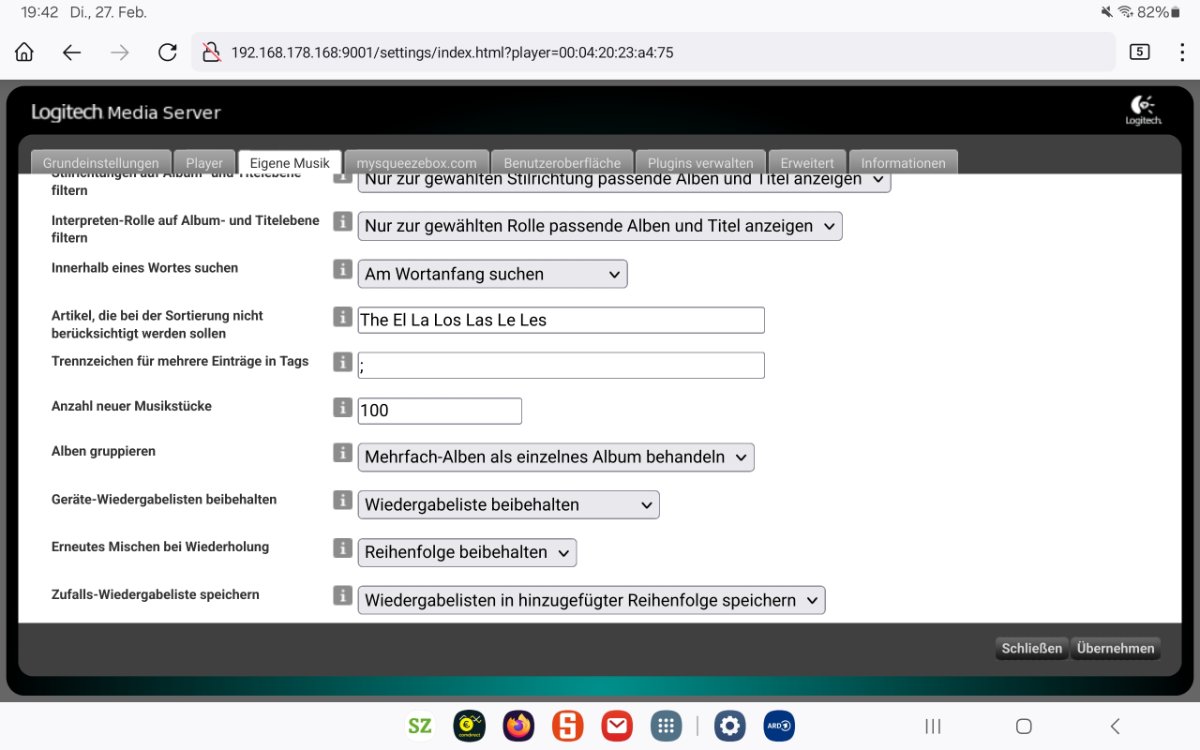The height and width of the screenshot is (750, 1200).
Task: Switch to the Player tab
Action: point(204,163)
